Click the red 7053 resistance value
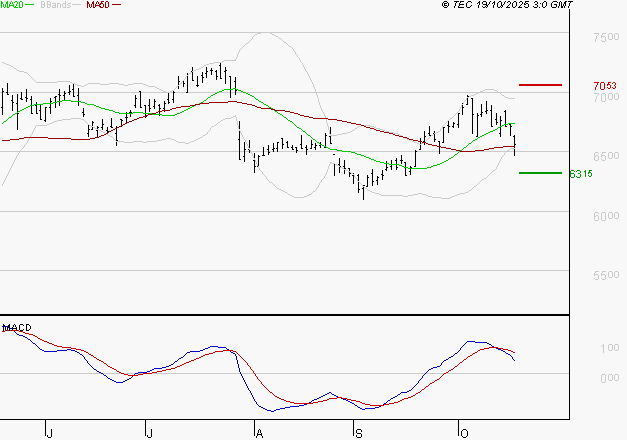 click(x=605, y=86)
